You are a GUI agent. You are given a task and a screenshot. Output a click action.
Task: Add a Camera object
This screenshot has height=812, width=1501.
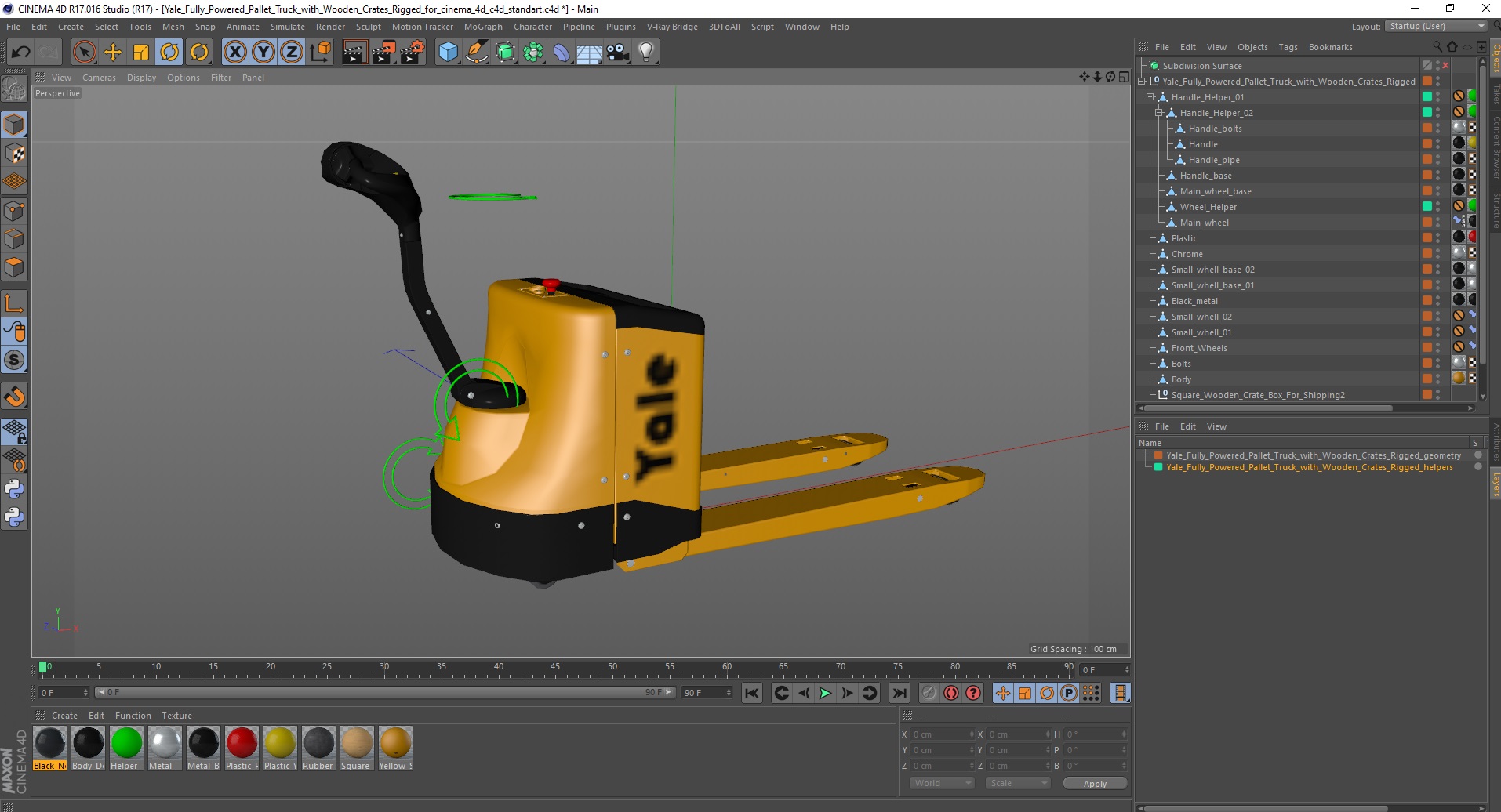click(x=618, y=53)
